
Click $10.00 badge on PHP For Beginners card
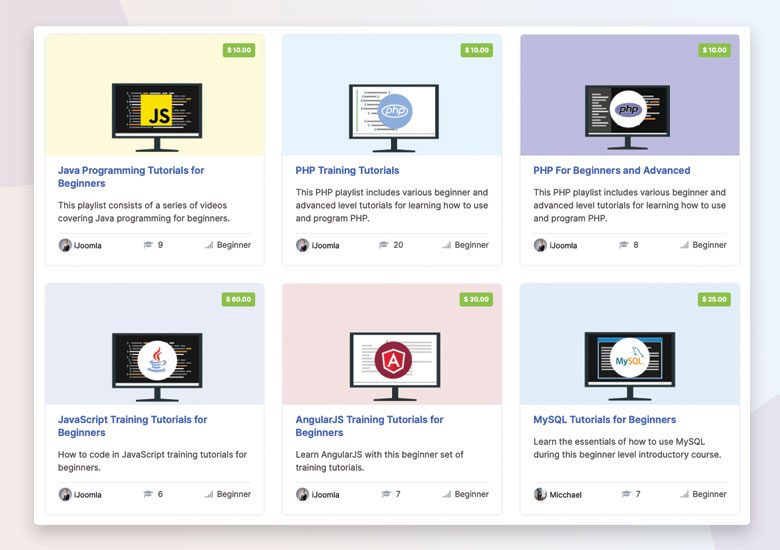click(714, 50)
